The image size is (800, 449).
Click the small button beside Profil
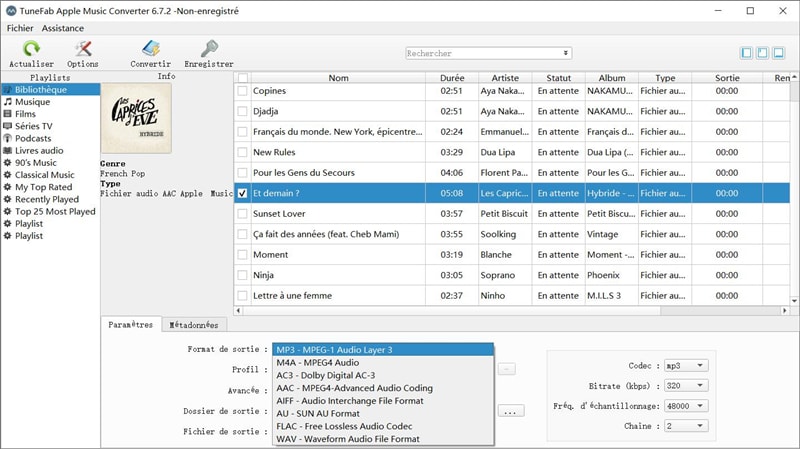[507, 369]
